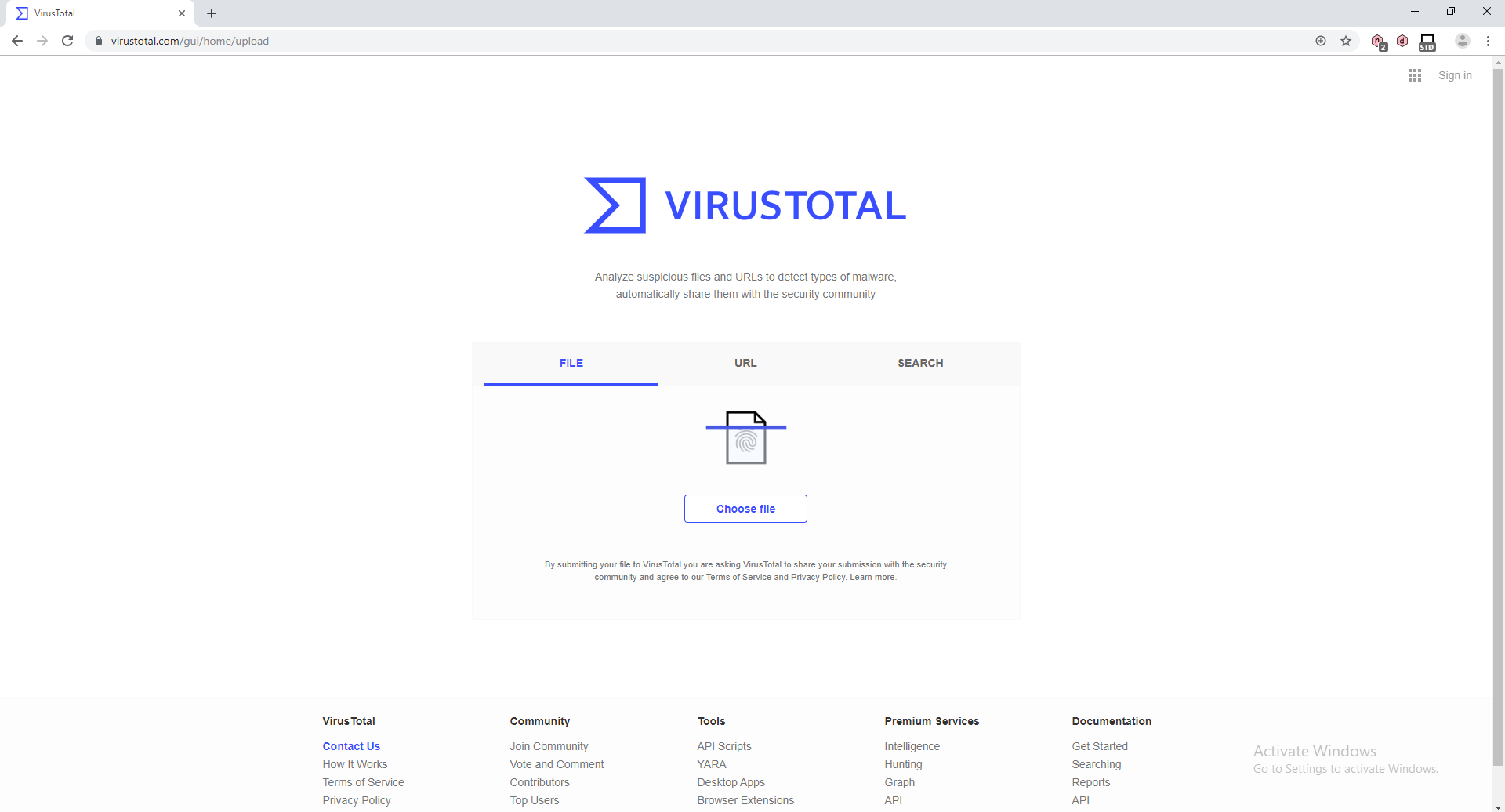The height and width of the screenshot is (812, 1505).
Task: Click the VirusTotal tab favicon
Action: coord(22,13)
